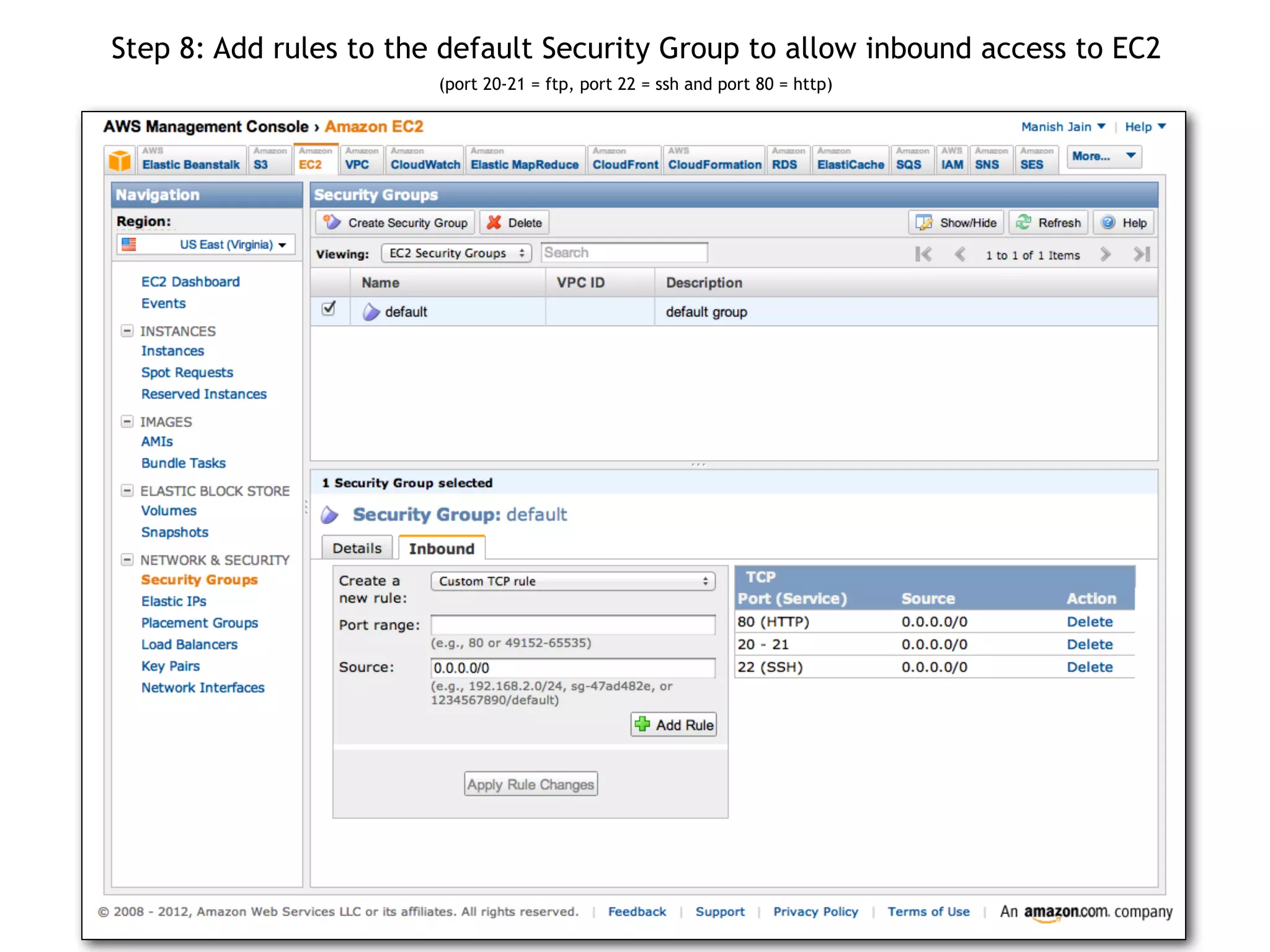
Task: Collapse the IMAGES navigation section
Action: tap(127, 421)
